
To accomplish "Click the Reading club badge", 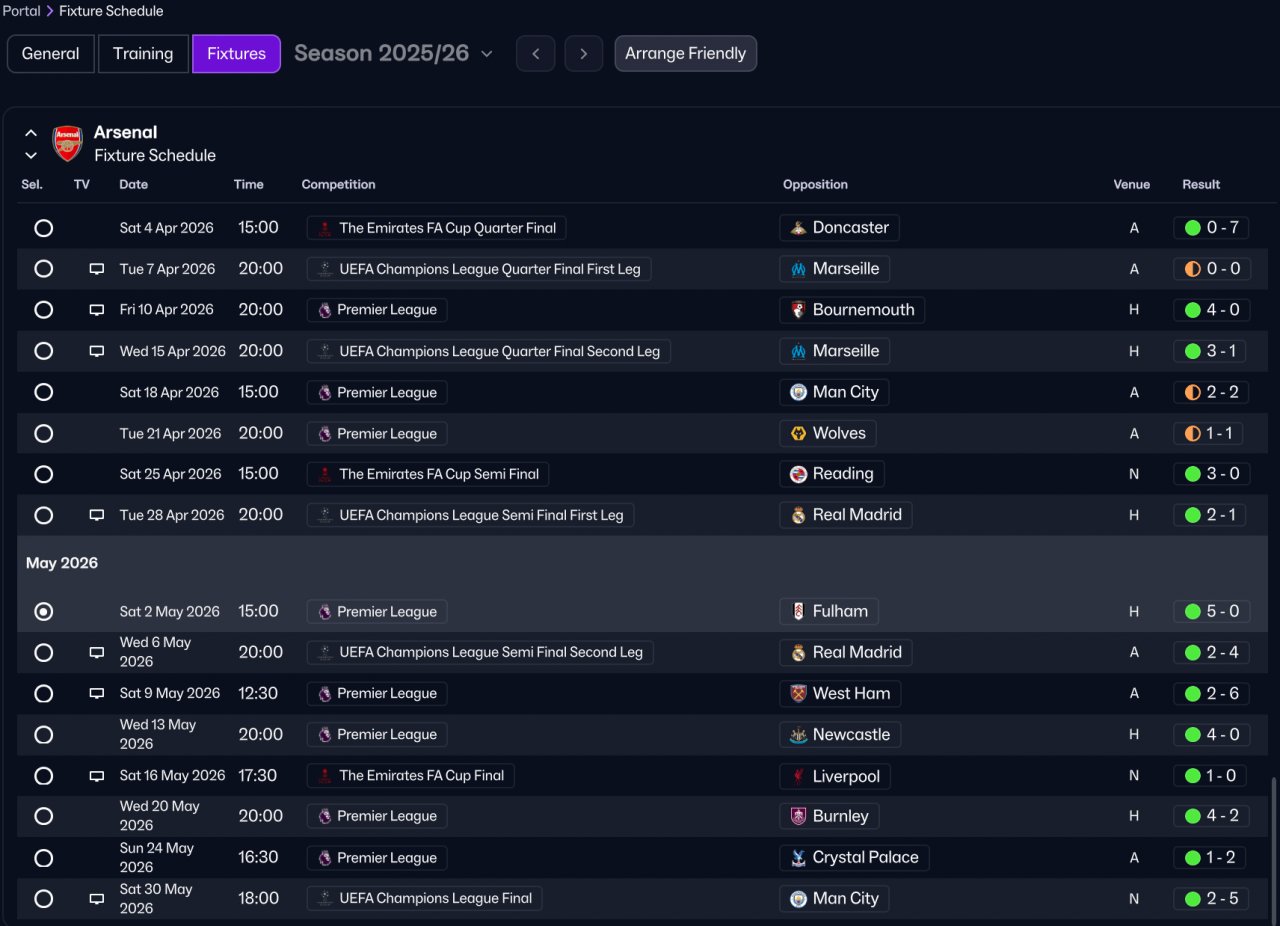I will point(798,474).
